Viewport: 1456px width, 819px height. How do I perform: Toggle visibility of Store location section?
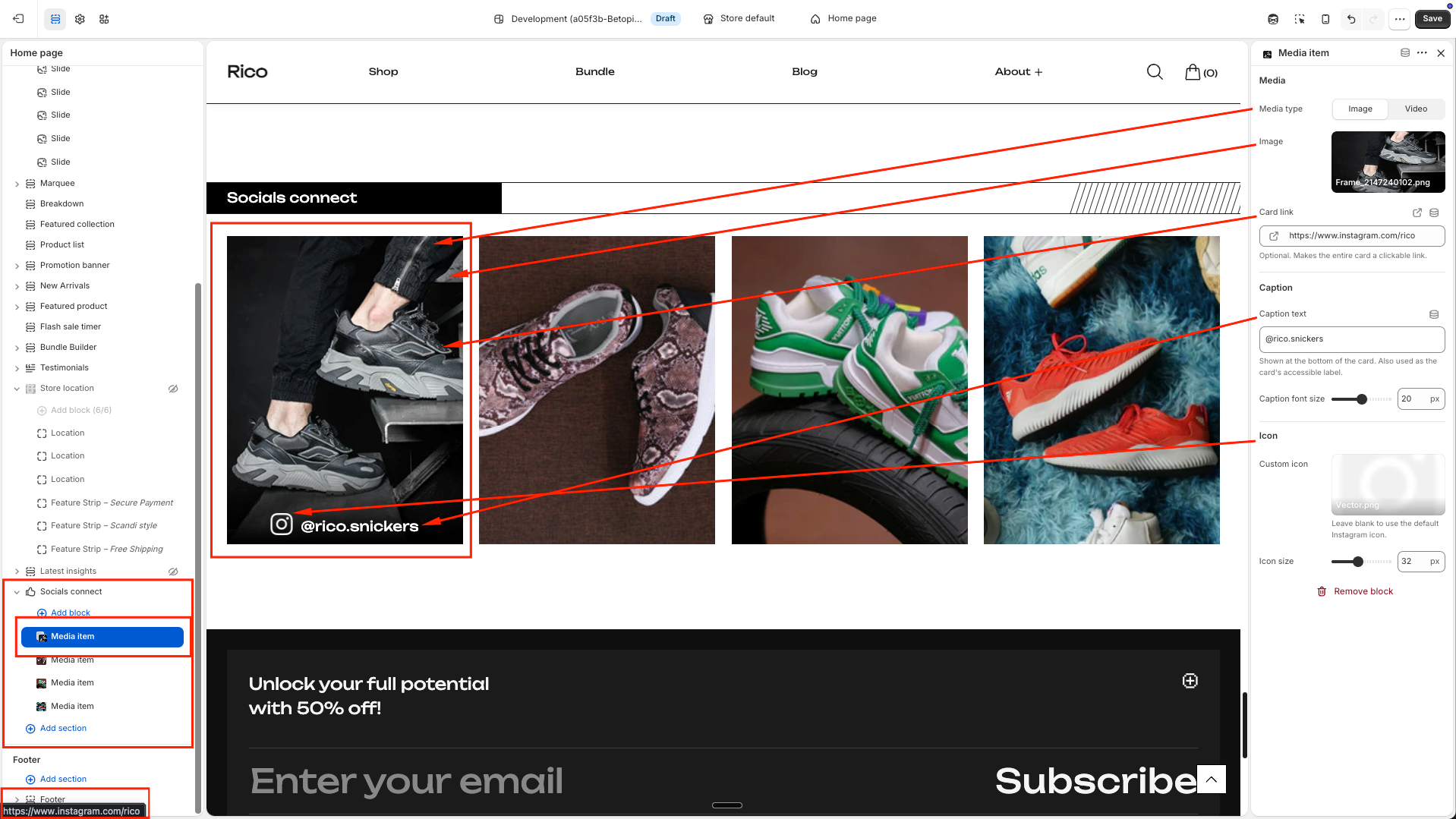coord(173,389)
